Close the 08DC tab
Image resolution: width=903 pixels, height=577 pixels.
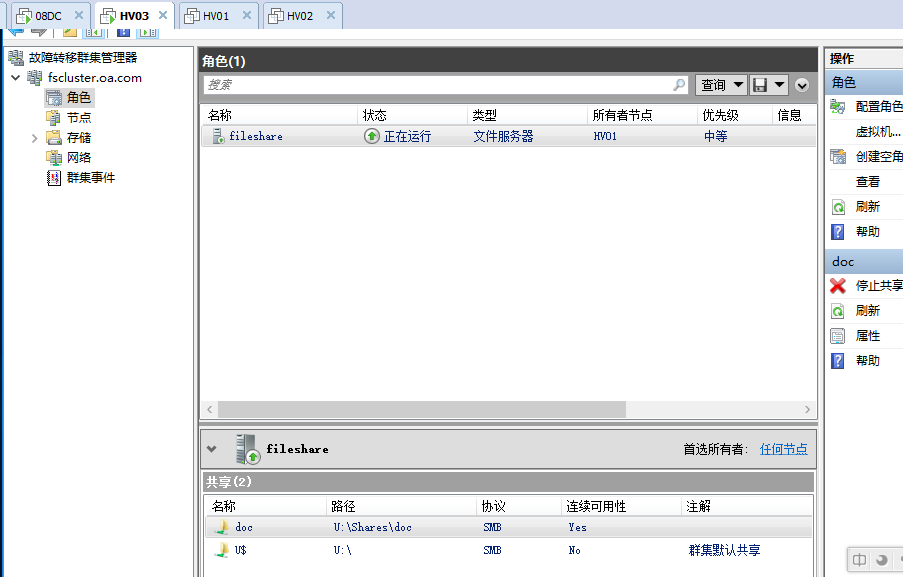pyautogui.click(x=79, y=16)
